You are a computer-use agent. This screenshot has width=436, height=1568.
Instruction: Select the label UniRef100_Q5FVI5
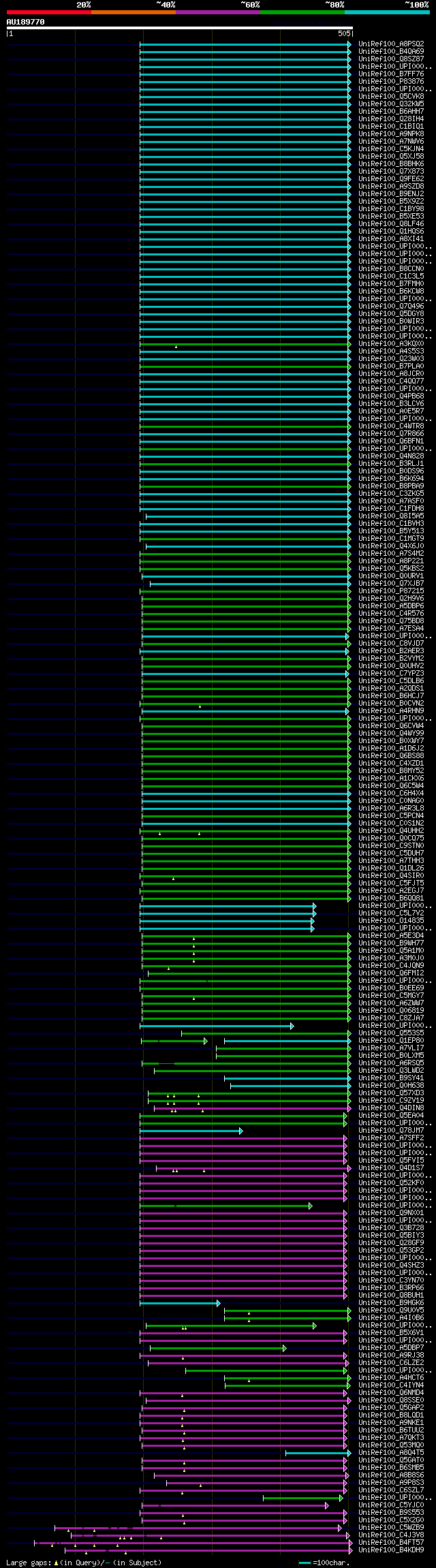[391, 1161]
